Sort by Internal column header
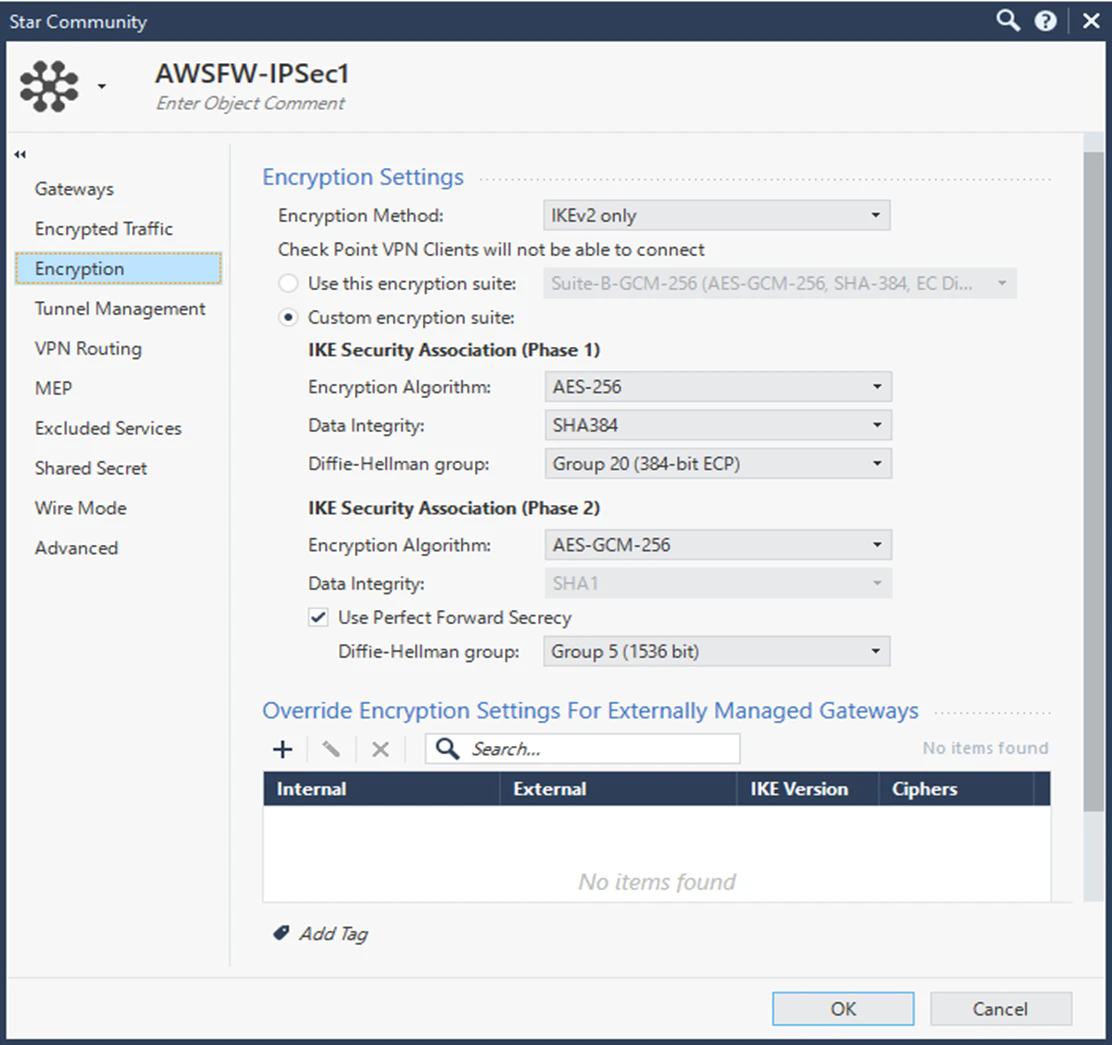The width and height of the screenshot is (1112, 1045). coord(382,789)
